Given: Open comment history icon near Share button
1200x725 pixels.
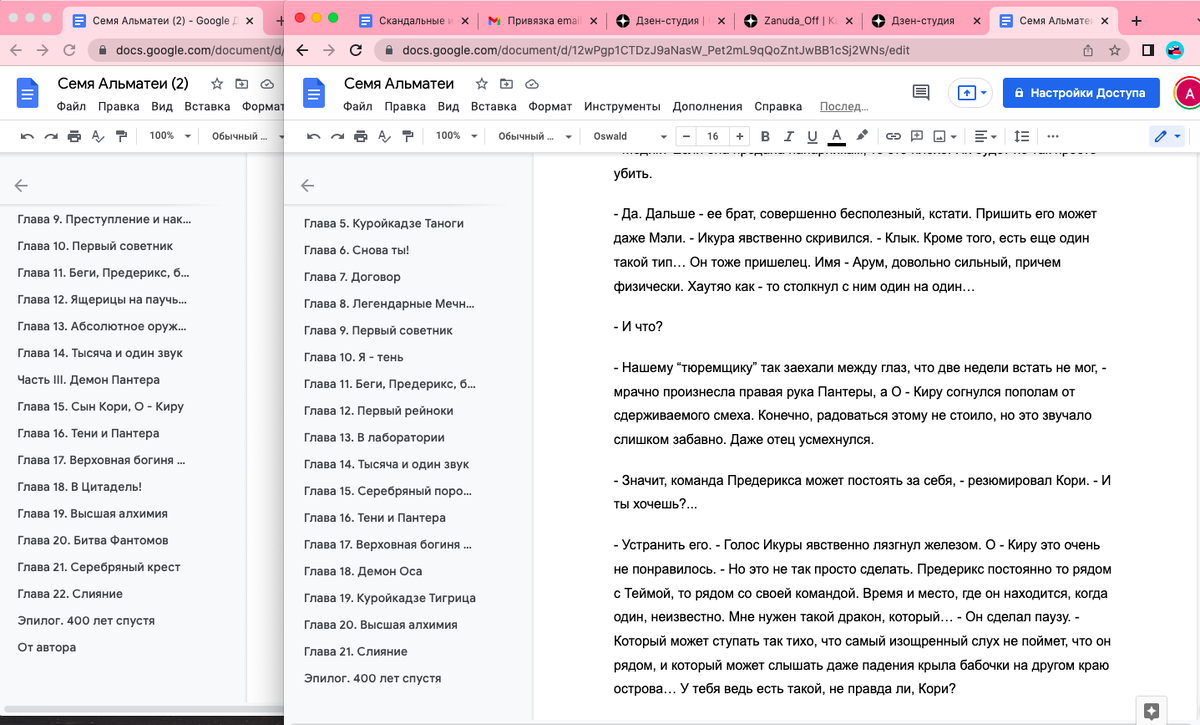Looking at the screenshot, I should 919,91.
